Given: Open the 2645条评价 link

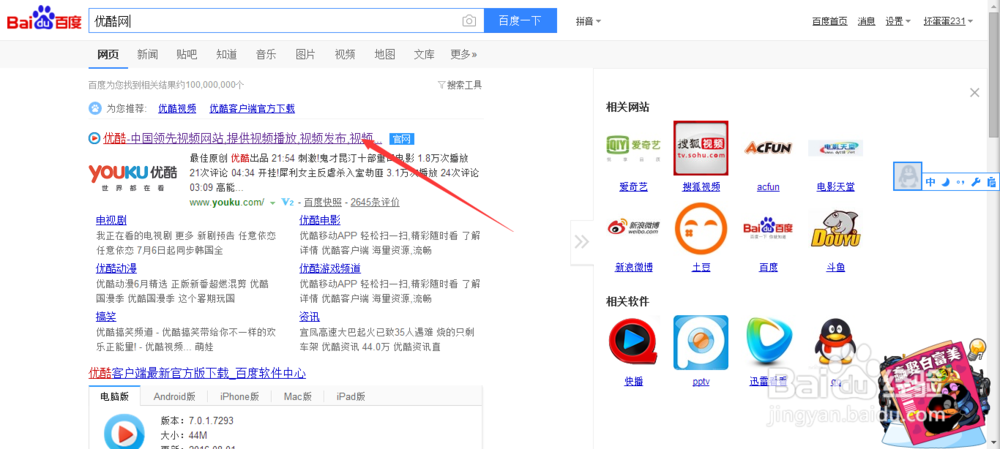Looking at the screenshot, I should point(375,203).
